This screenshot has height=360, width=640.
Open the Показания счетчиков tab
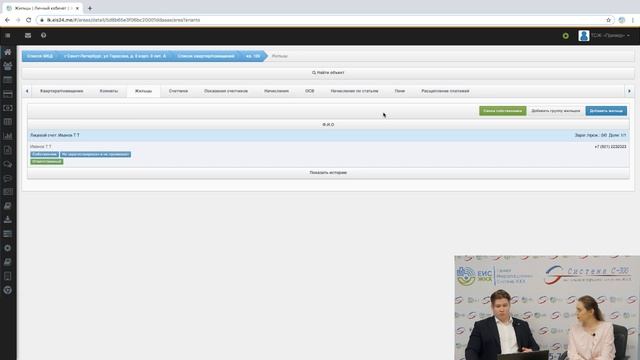[226, 91]
